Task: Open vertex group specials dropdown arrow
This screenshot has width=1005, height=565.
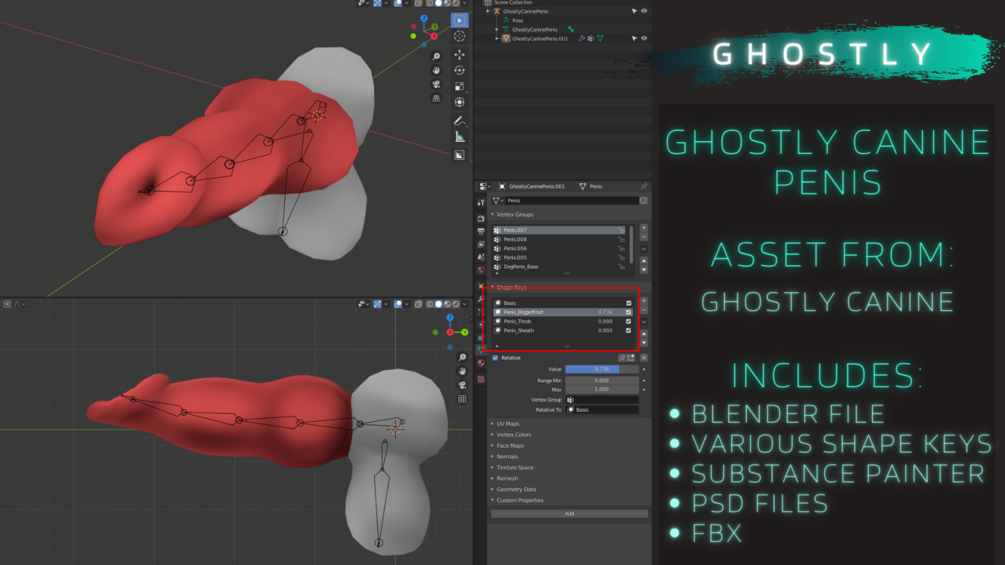Action: pyautogui.click(x=644, y=249)
